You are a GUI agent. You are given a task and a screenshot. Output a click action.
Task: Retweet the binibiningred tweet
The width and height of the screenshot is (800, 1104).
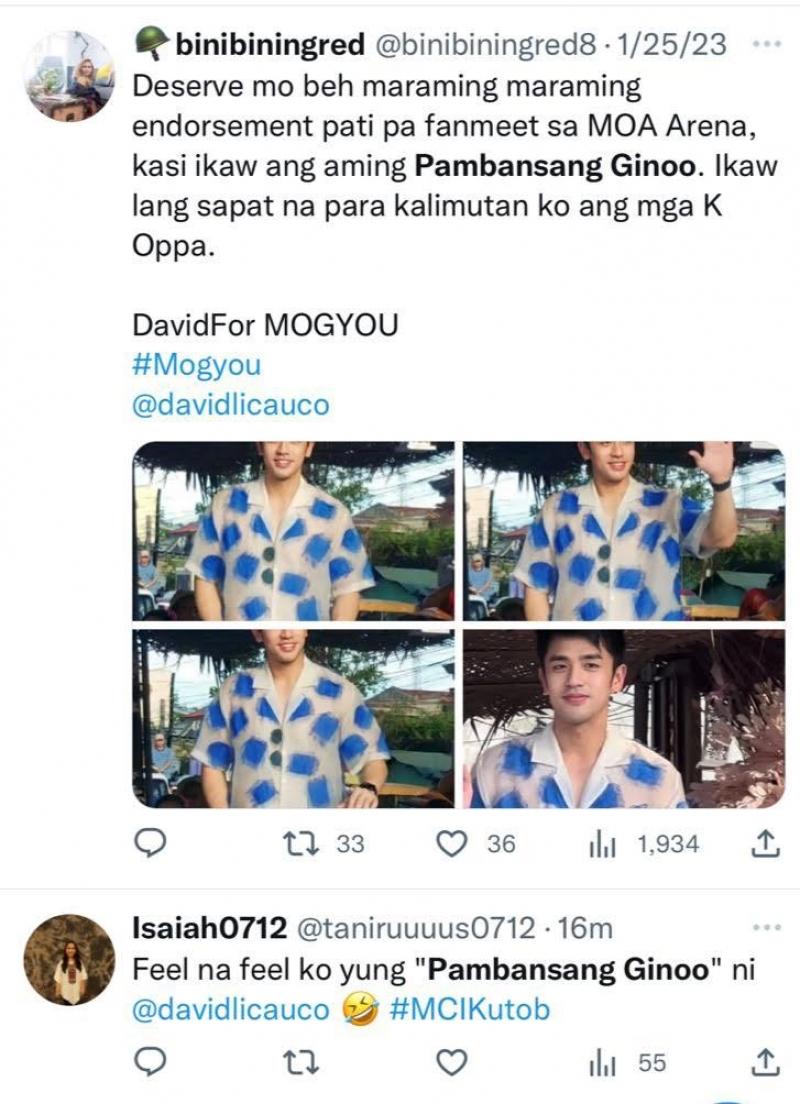pyautogui.click(x=298, y=845)
